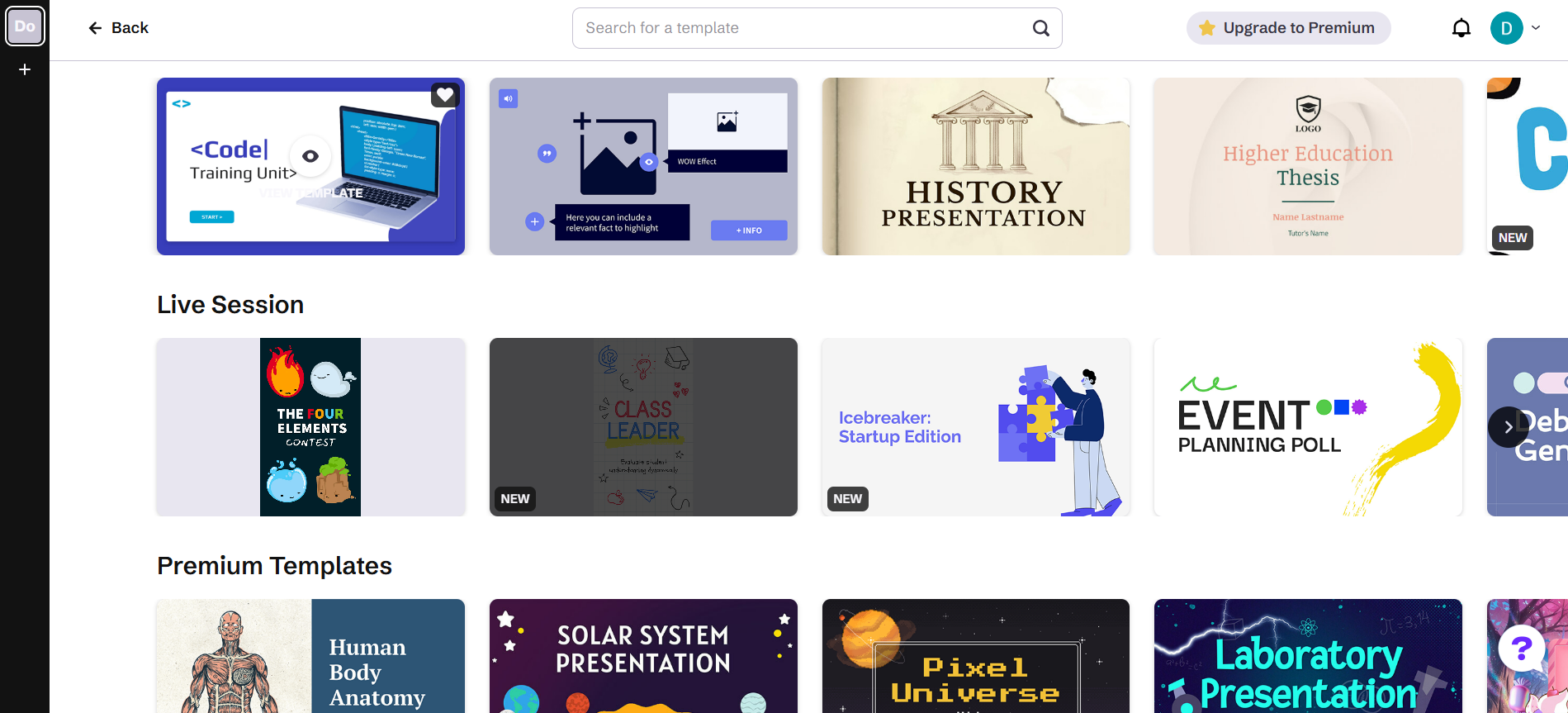Open the notifications bell
This screenshot has width=1568, height=713.
click(1461, 28)
